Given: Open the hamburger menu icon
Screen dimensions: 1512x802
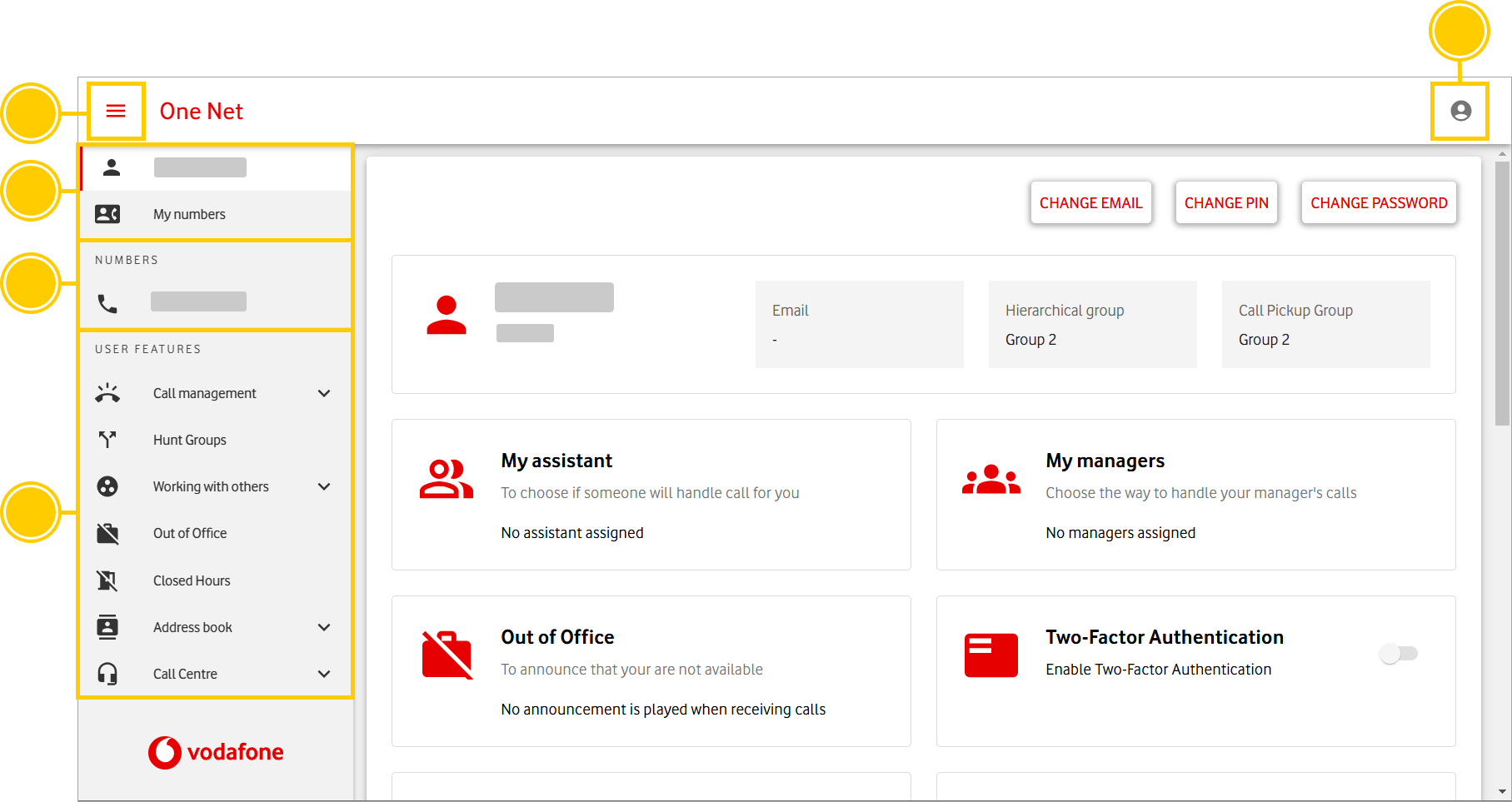Looking at the screenshot, I should pyautogui.click(x=116, y=111).
